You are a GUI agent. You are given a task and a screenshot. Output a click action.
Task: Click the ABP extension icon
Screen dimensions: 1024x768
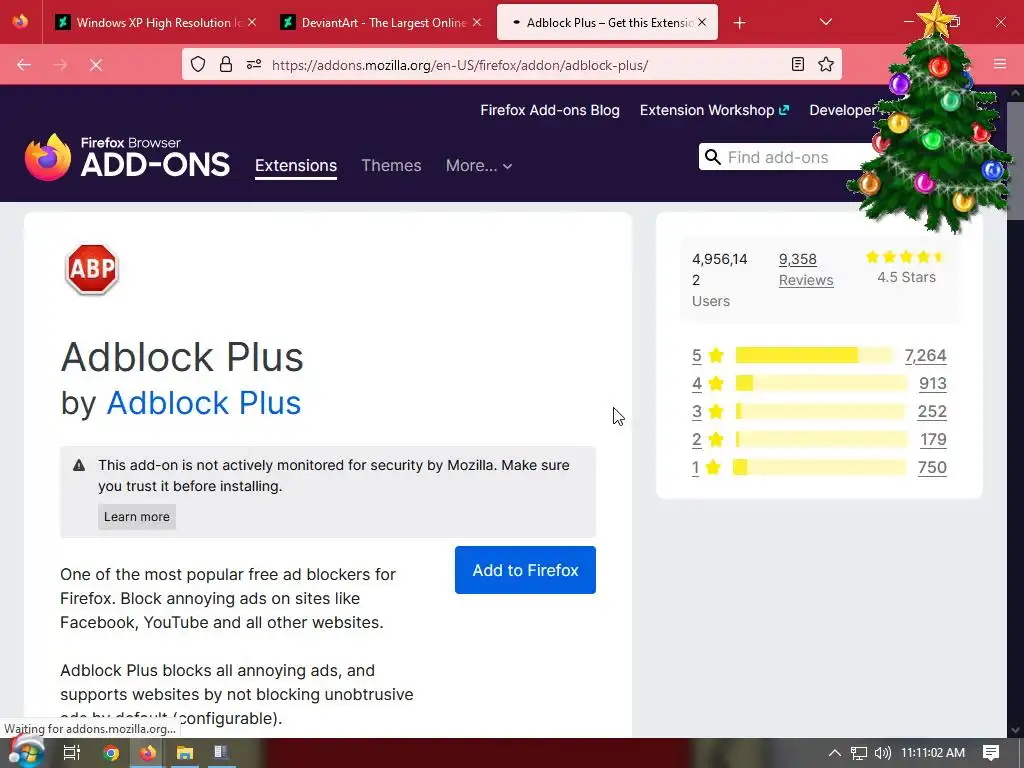pyautogui.click(x=91, y=268)
